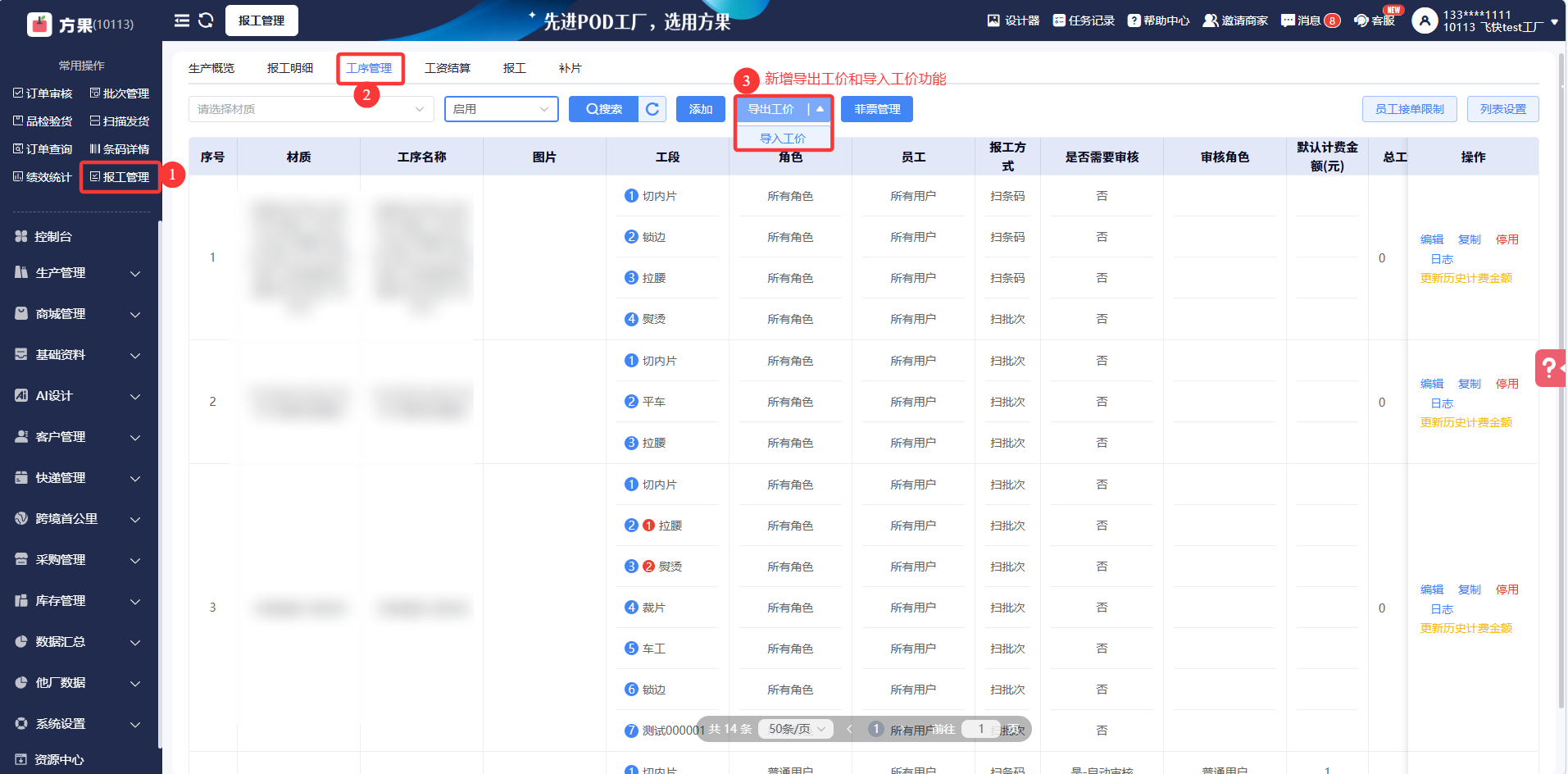Image resolution: width=1568 pixels, height=774 pixels.
Task: Click the reset icon beside 搜索
Action: coord(652,109)
